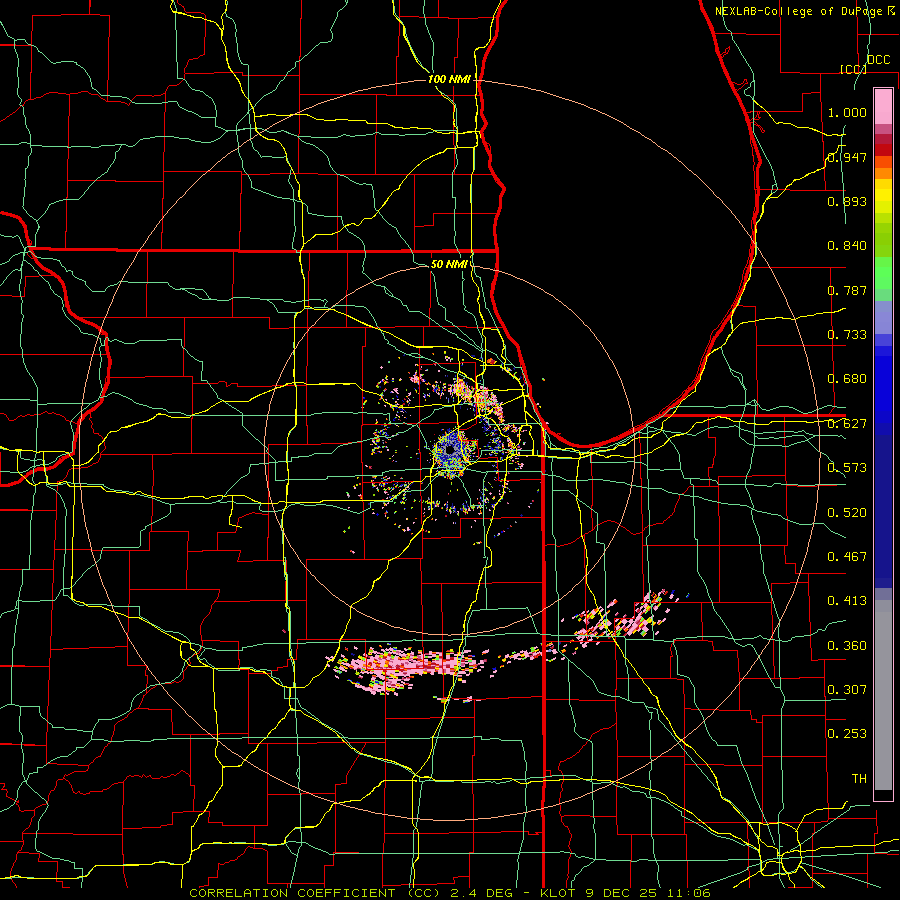
Task: Click the [CC] units label
Action: coord(853,69)
